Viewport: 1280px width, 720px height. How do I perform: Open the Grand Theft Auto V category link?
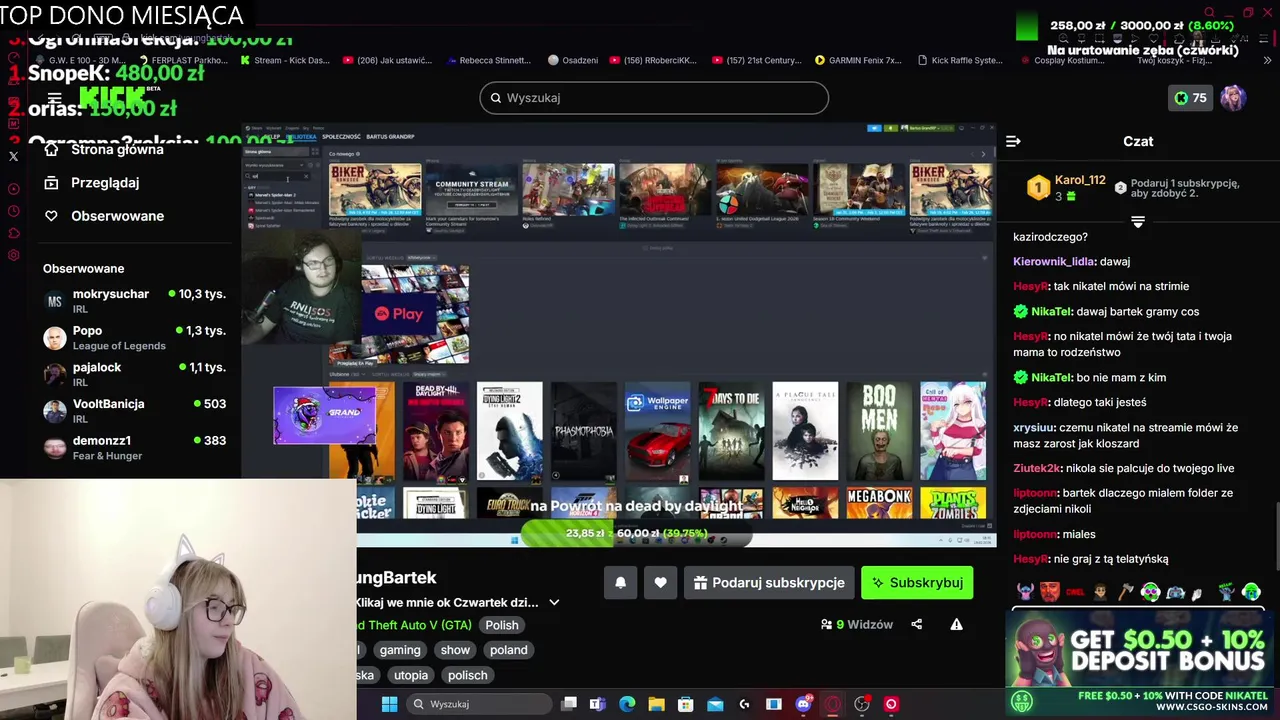[x=414, y=625]
